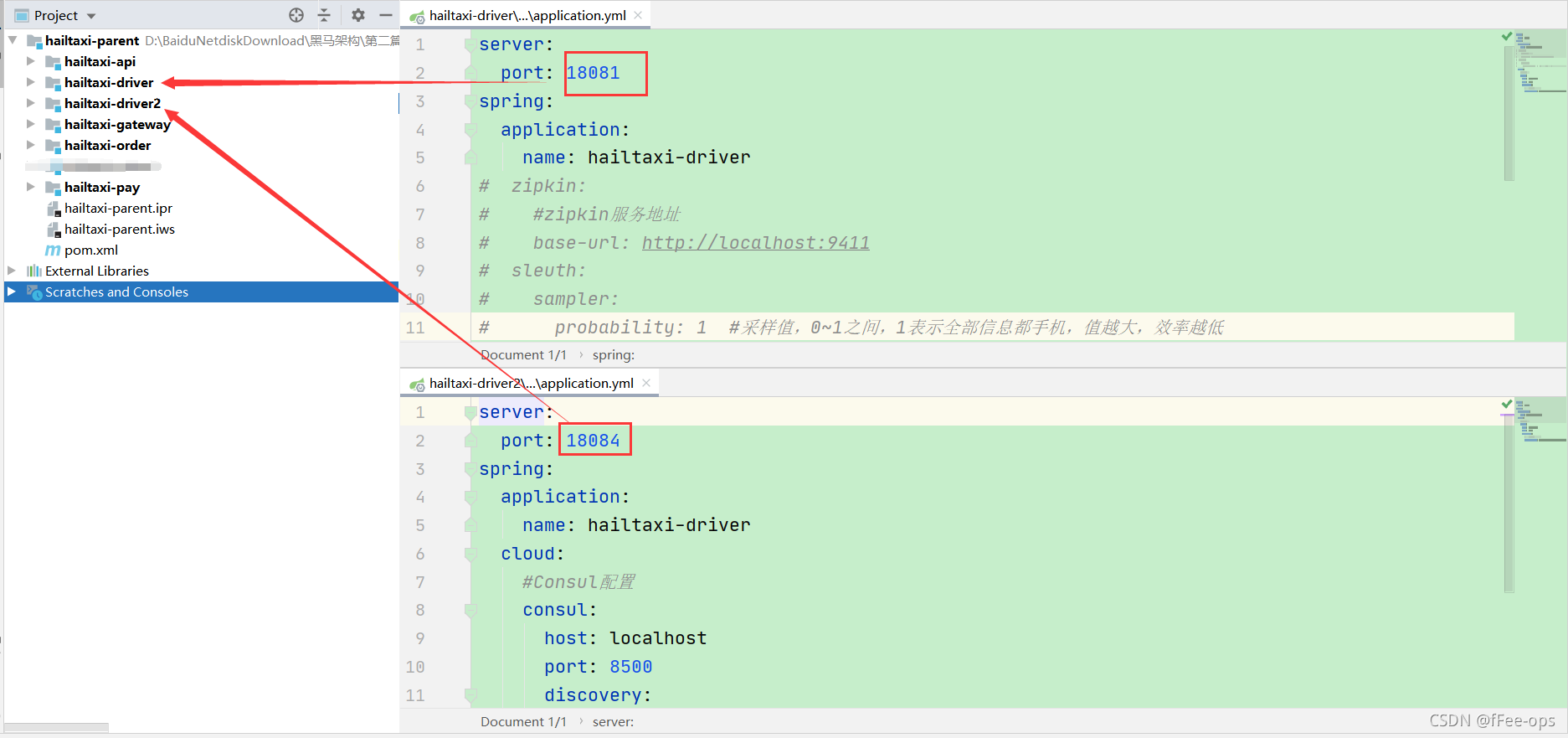Image resolution: width=1568 pixels, height=738 pixels.
Task: Expand Scratches and Consoles node
Action: pyautogui.click(x=12, y=292)
